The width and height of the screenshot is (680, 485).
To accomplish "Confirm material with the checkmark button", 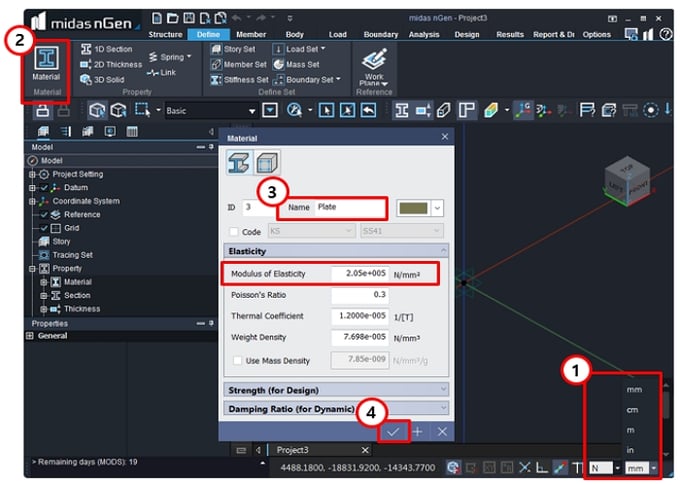I will click(393, 432).
